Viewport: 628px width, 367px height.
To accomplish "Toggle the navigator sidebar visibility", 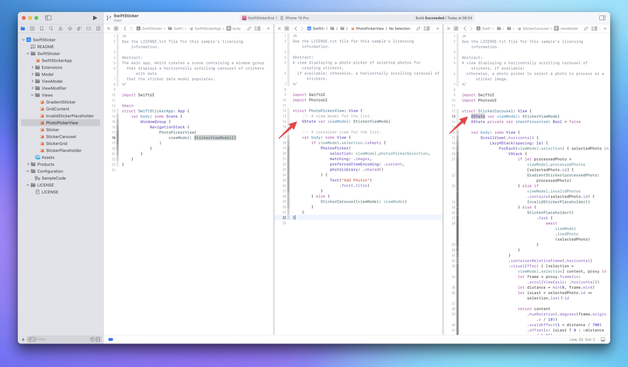I will click(48, 18).
